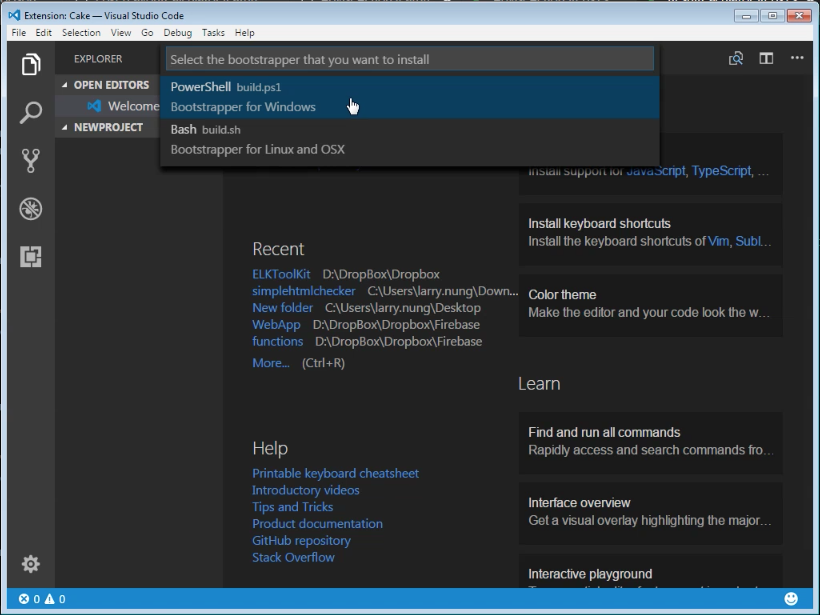Click Find and run all commands card

click(x=651, y=442)
